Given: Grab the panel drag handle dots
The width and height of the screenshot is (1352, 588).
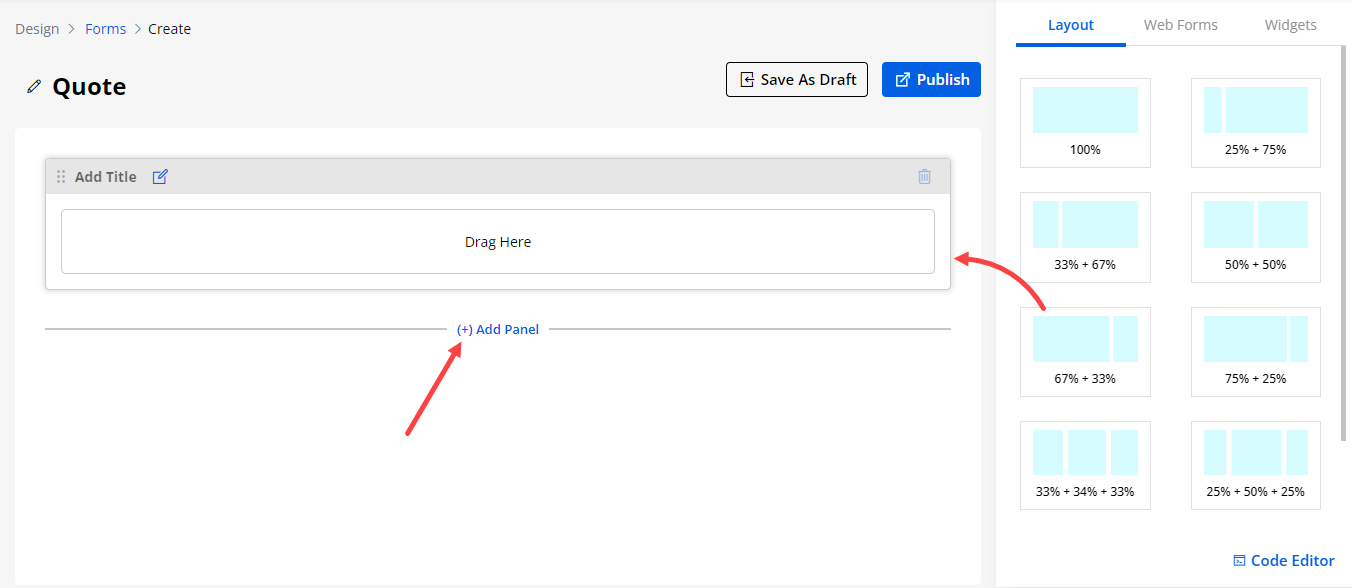Looking at the screenshot, I should tap(61, 177).
